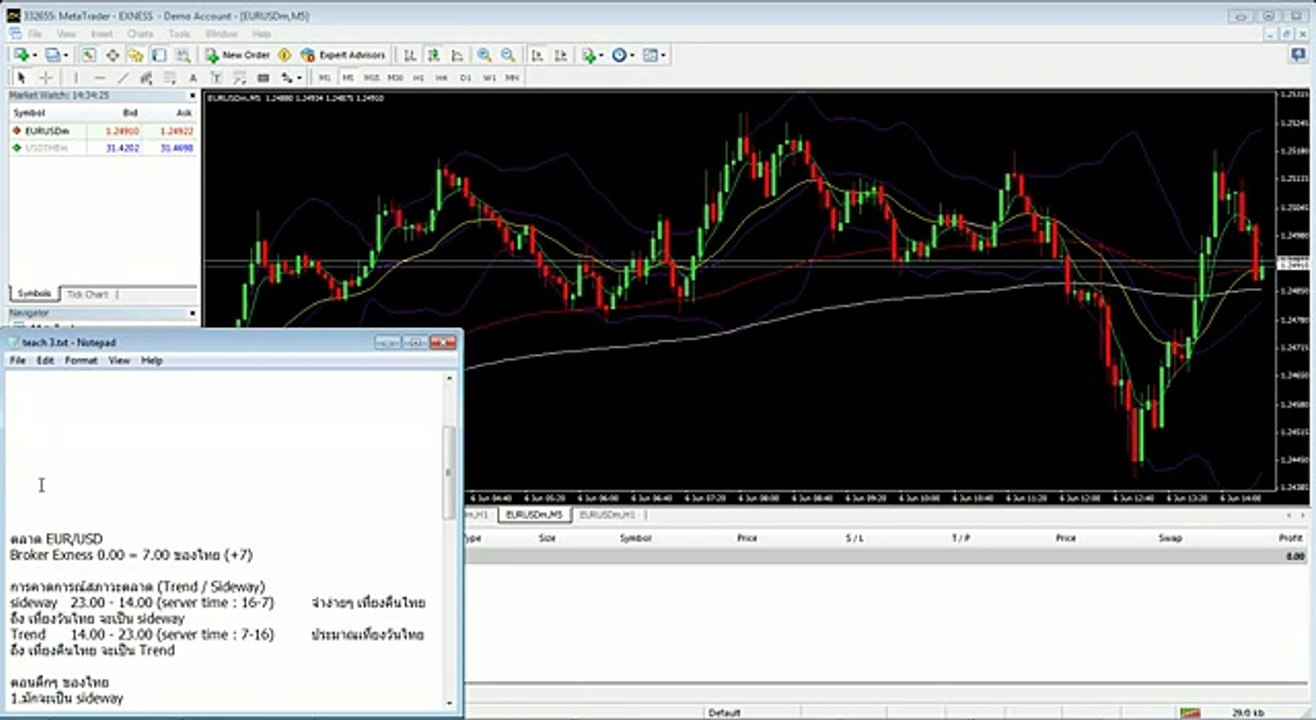Switch chart to H1 timeframe
The image size is (1316, 720).
tap(418, 77)
